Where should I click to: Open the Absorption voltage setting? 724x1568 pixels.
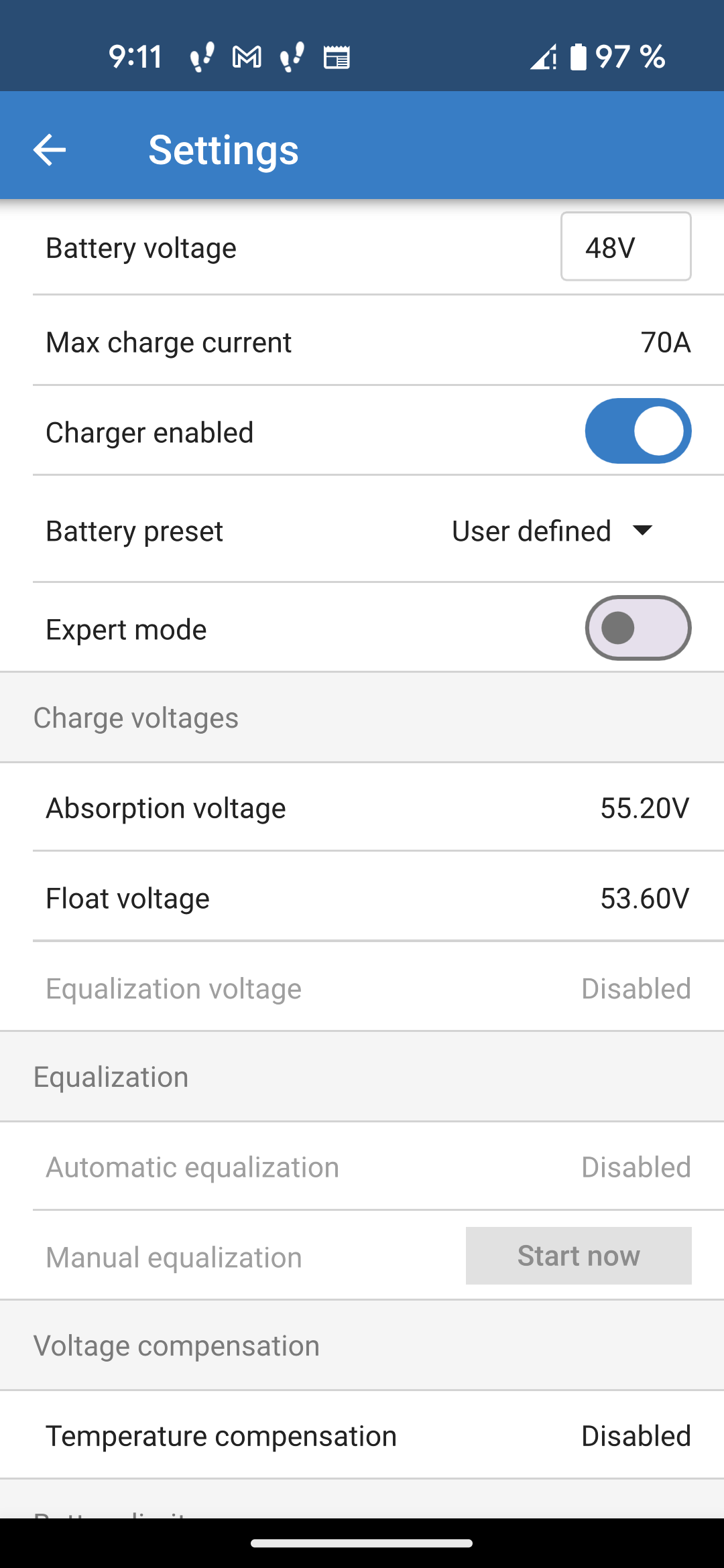[x=362, y=808]
